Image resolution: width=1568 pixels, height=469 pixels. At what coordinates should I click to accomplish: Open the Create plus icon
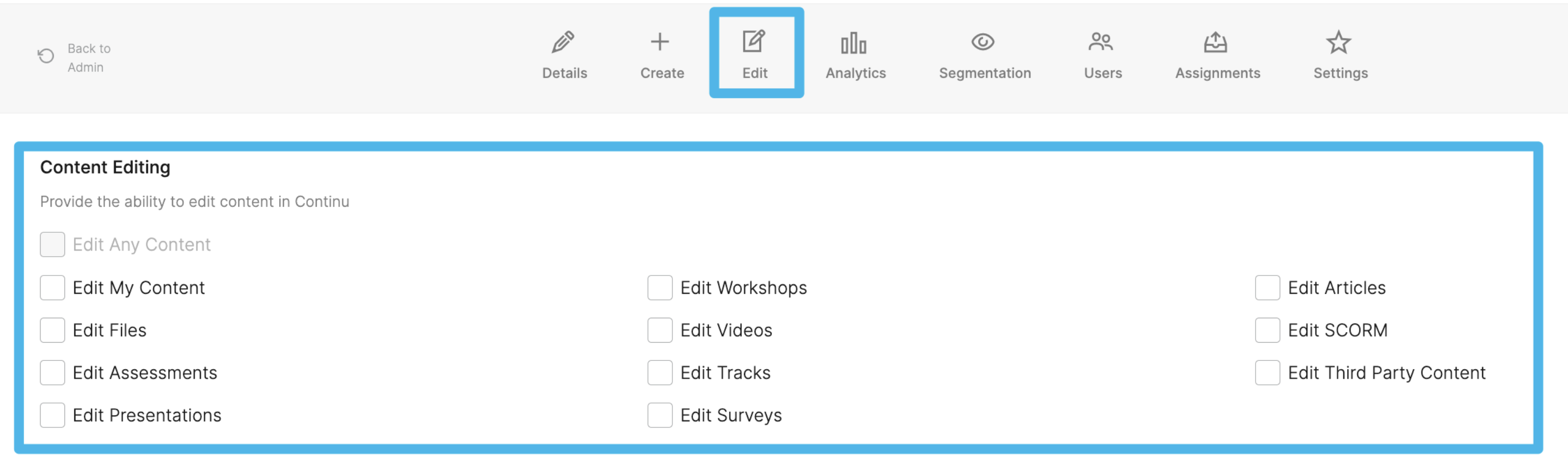pyautogui.click(x=660, y=42)
